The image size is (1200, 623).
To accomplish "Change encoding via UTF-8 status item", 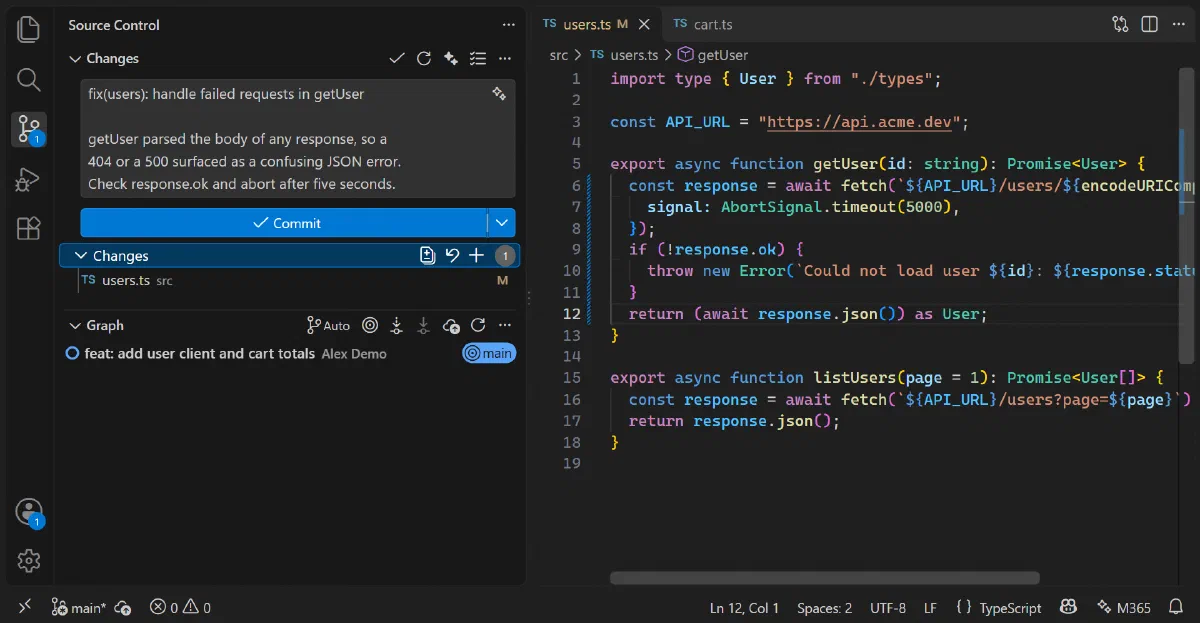I will [888, 607].
